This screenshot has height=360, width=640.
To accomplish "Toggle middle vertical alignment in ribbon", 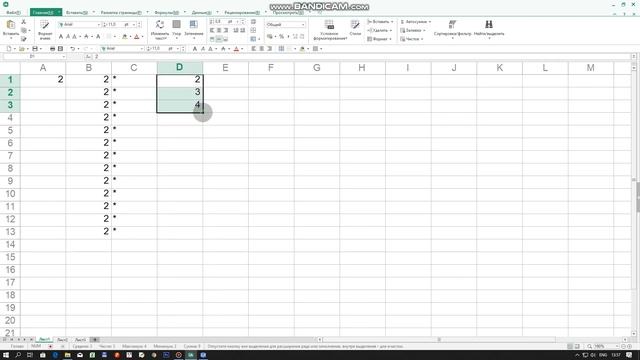I will click(219, 39).
